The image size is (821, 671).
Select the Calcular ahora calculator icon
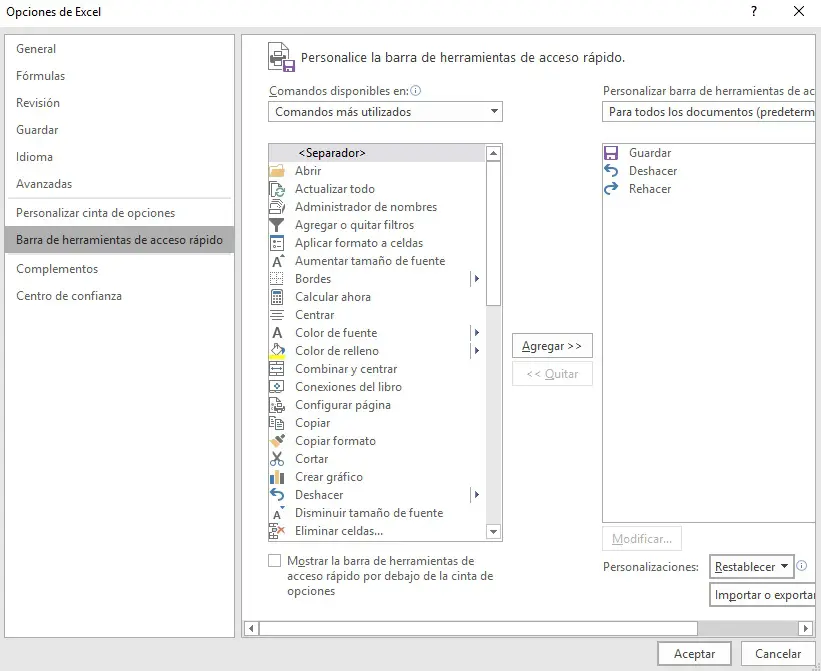276,297
